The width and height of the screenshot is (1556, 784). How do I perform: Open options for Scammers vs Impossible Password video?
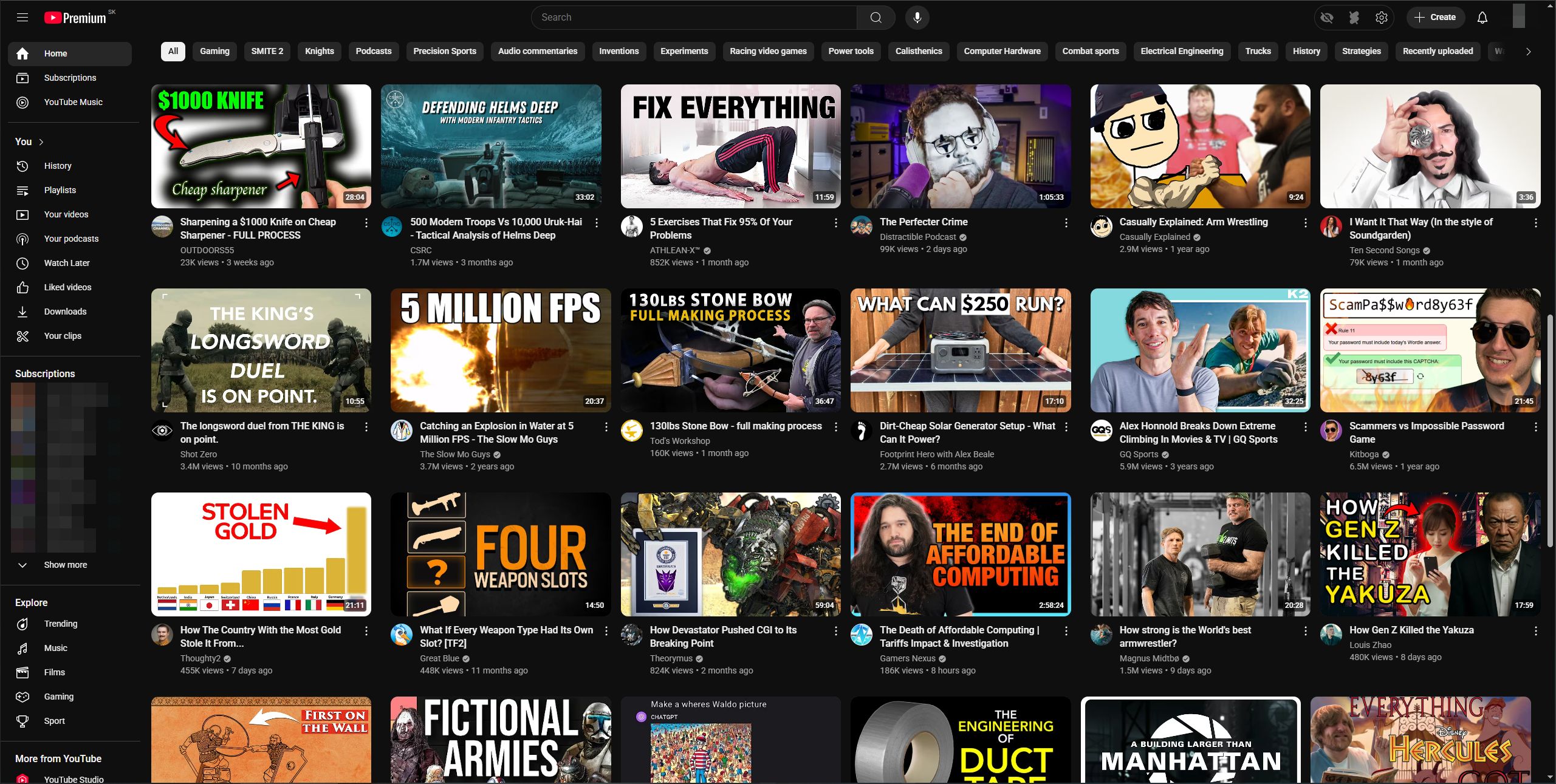(x=1535, y=427)
